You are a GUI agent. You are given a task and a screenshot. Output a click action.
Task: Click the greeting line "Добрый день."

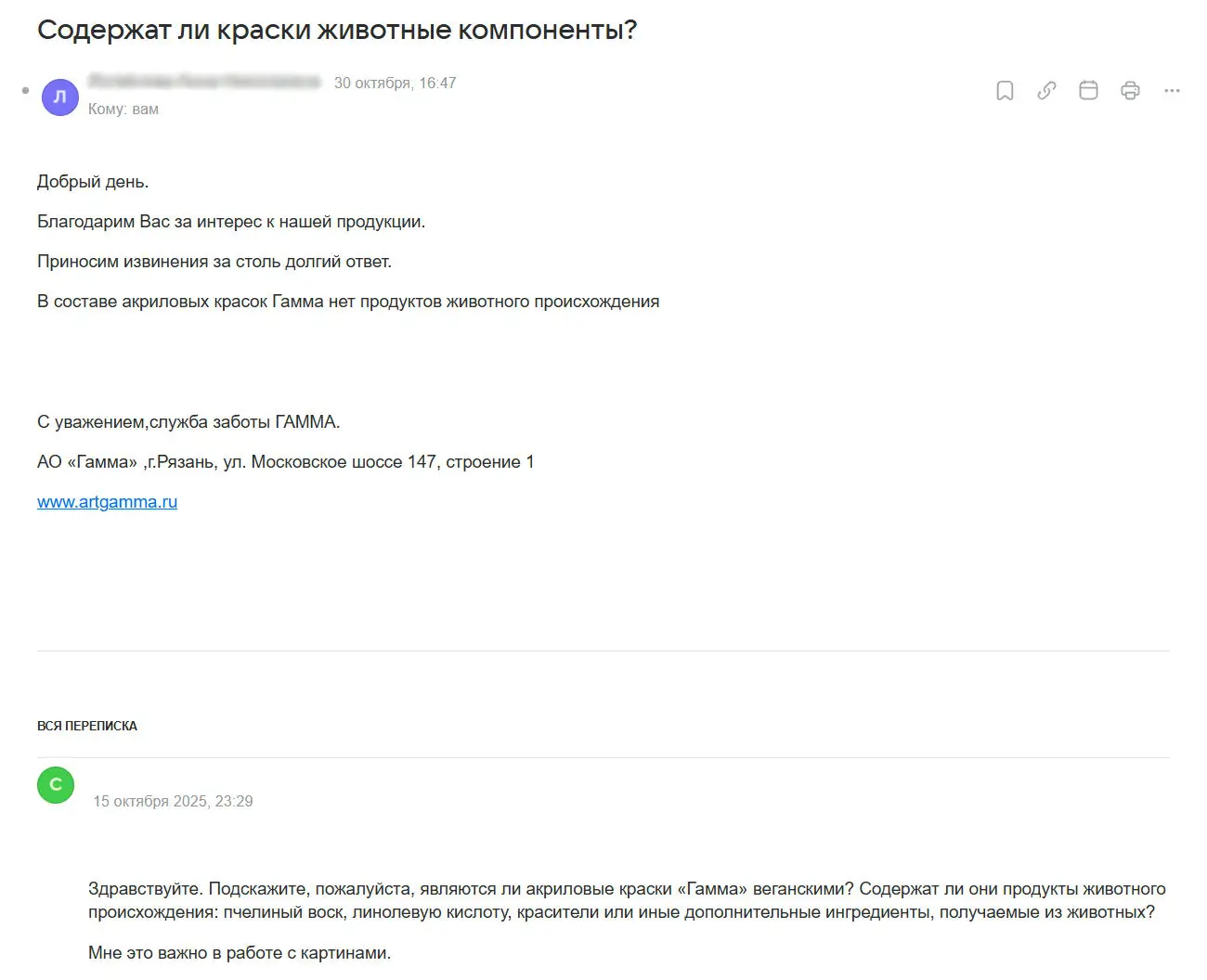[93, 182]
